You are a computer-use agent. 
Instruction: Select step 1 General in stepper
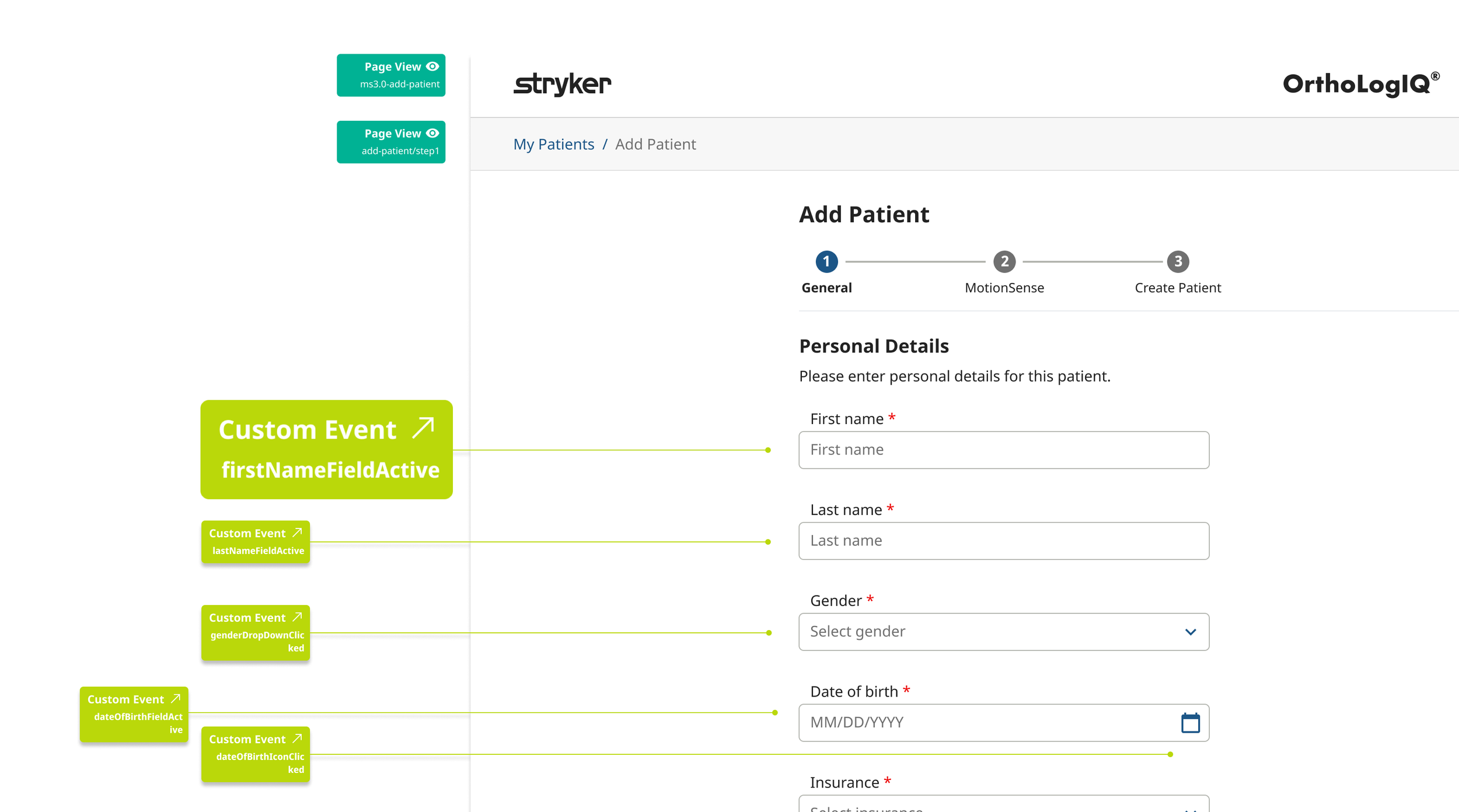point(826,261)
